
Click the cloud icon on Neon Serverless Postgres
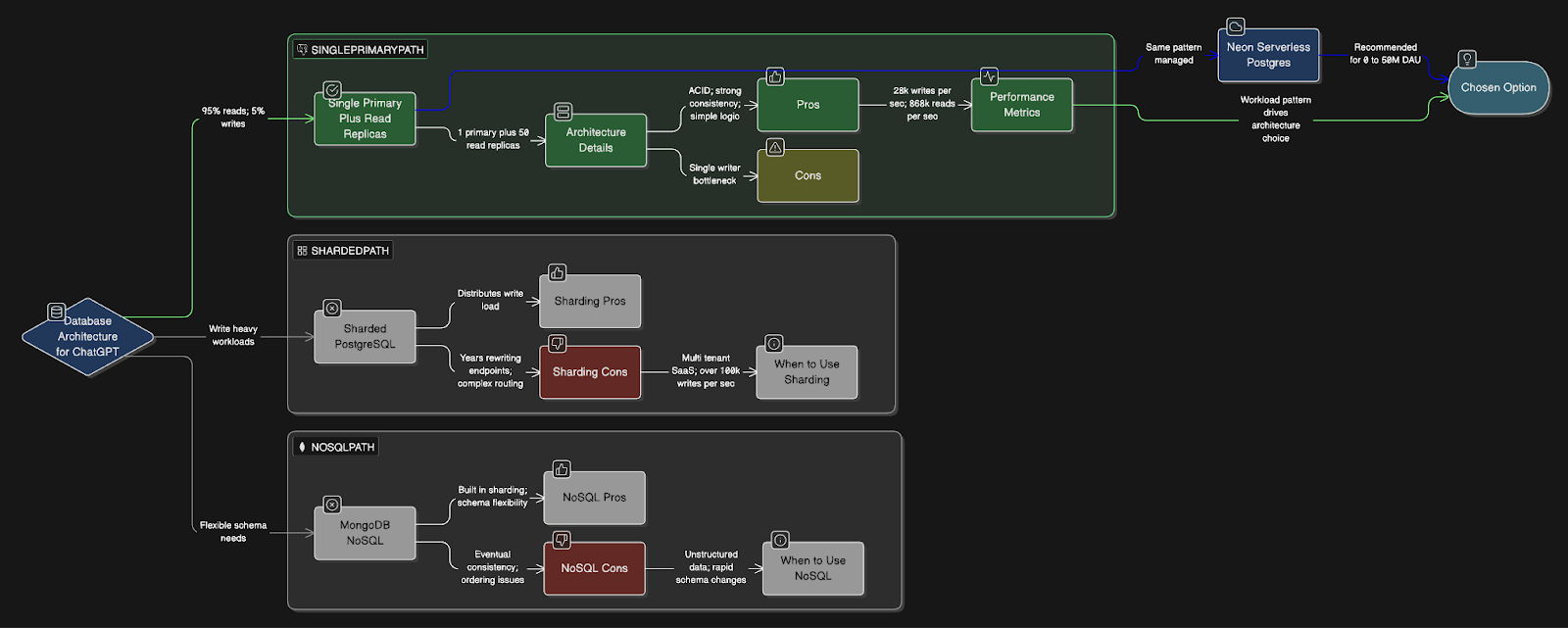(x=1236, y=26)
